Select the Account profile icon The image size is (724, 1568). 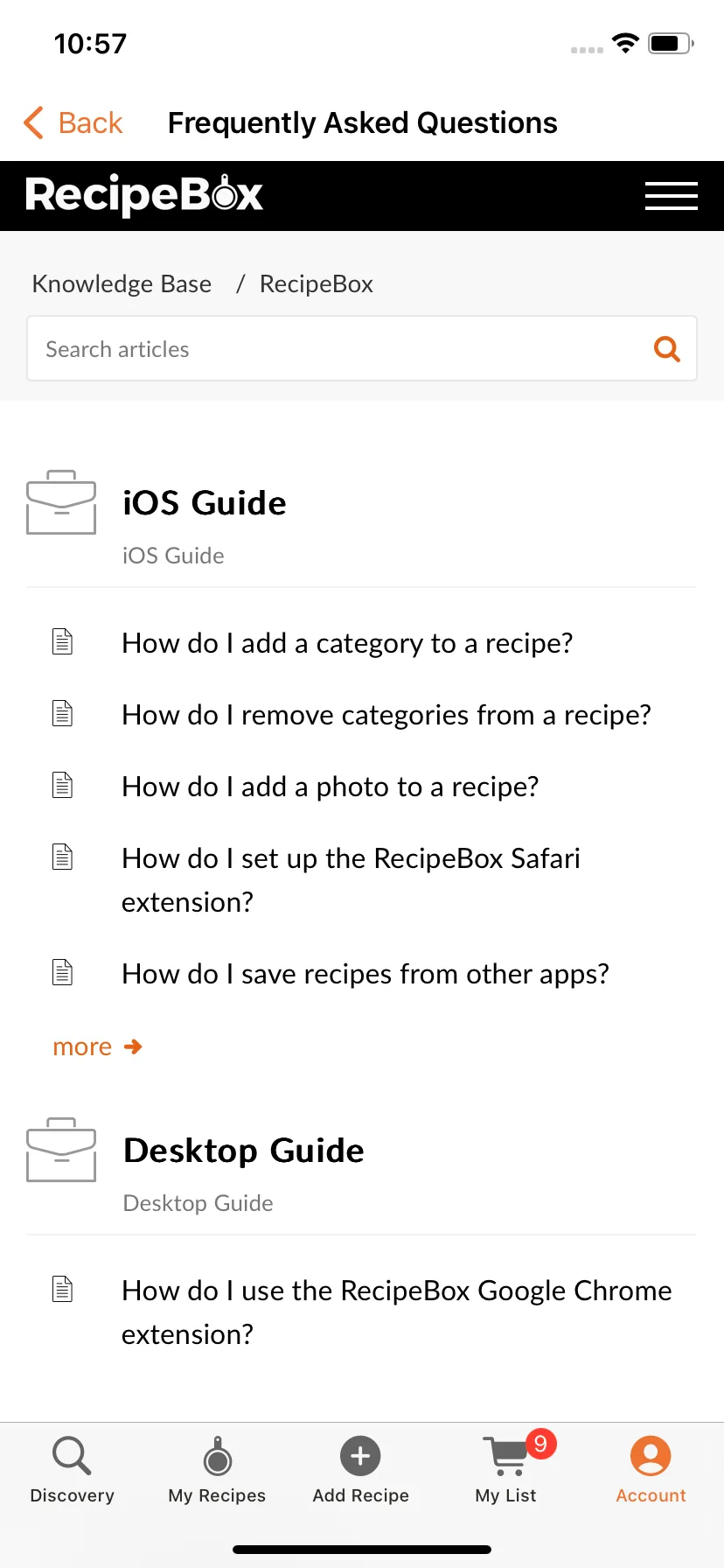(x=651, y=1456)
